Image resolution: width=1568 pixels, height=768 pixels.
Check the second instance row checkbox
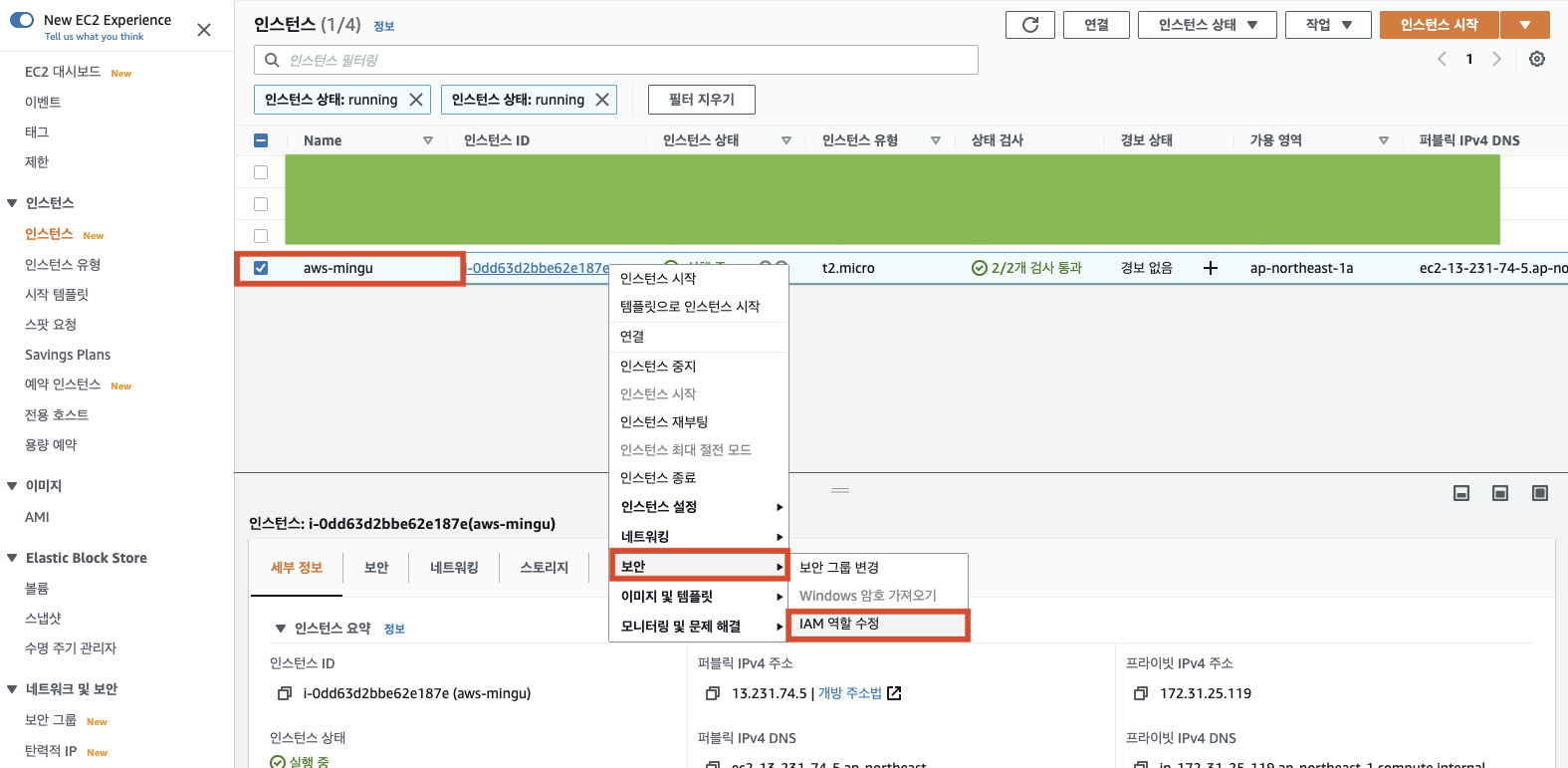[261, 204]
